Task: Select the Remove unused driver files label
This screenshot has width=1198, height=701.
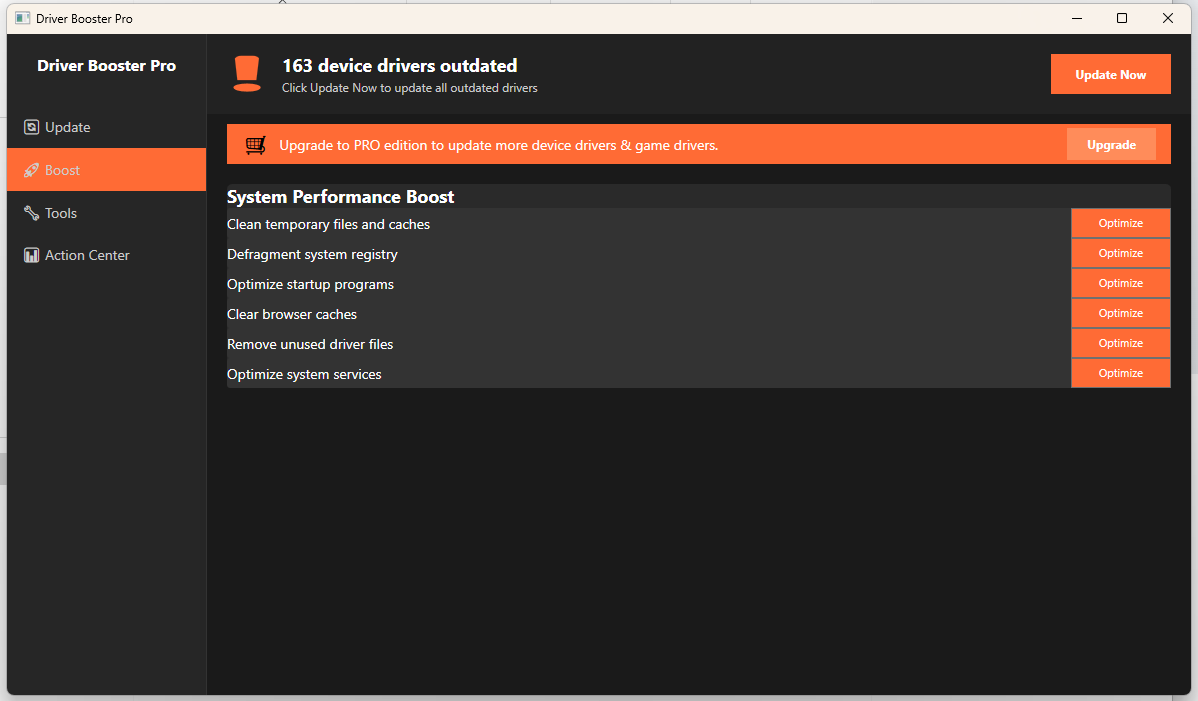Action: pyautogui.click(x=309, y=344)
